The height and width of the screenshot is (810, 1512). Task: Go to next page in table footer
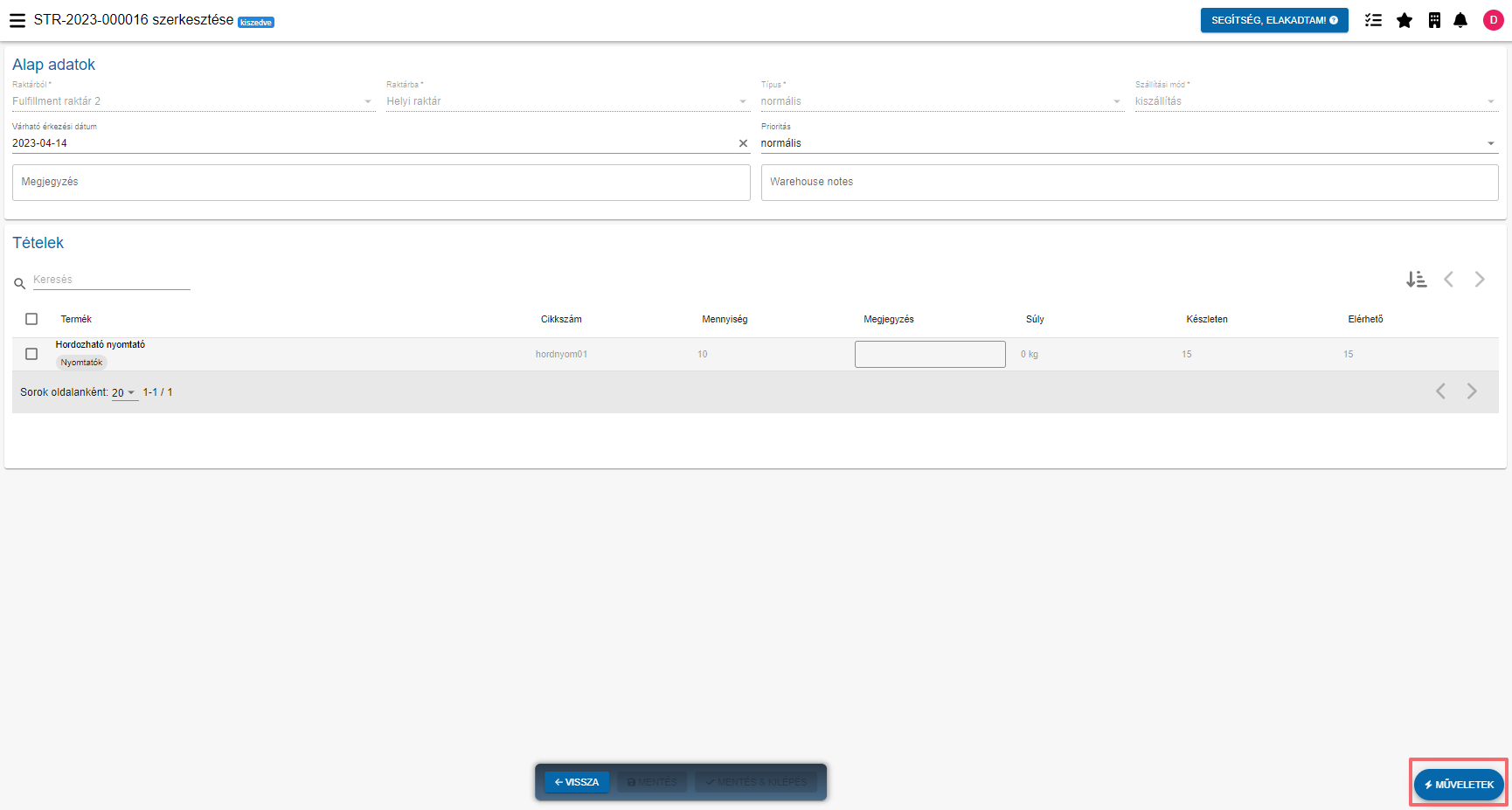pos(1472,391)
